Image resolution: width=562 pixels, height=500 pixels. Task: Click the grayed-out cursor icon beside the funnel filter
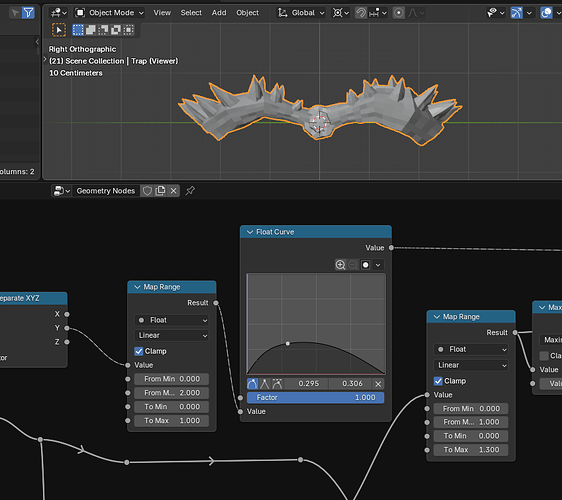point(15,13)
